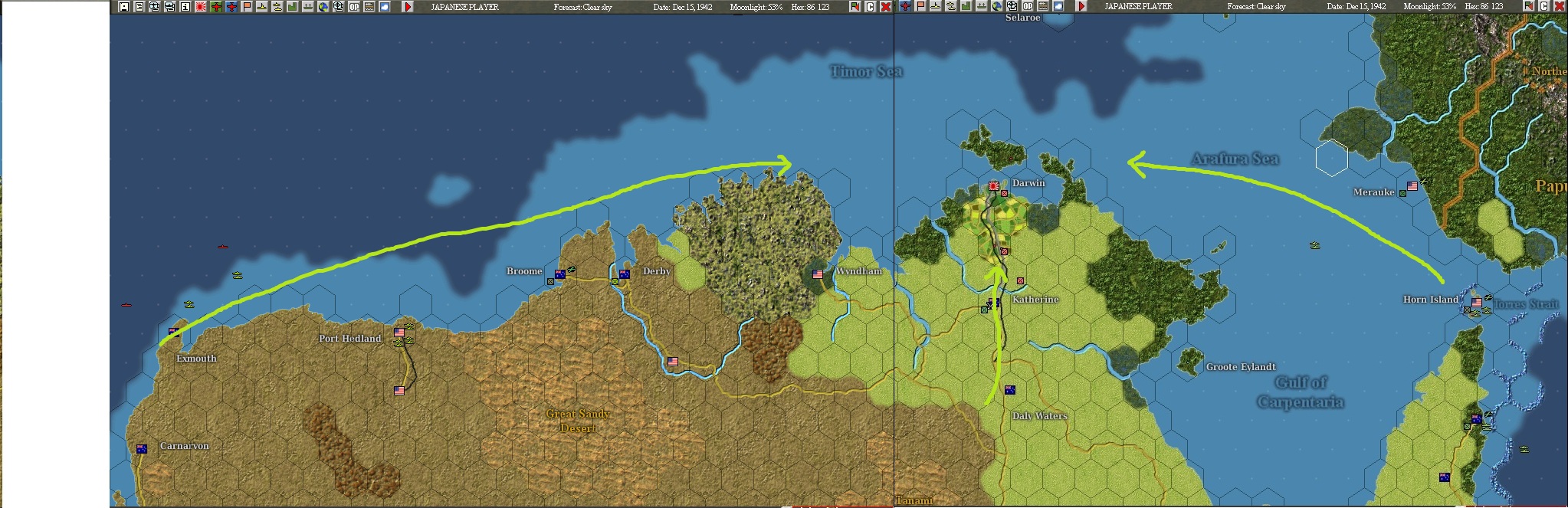Click the Torres Strait label
The width and height of the screenshot is (1568, 508).
(1526, 304)
